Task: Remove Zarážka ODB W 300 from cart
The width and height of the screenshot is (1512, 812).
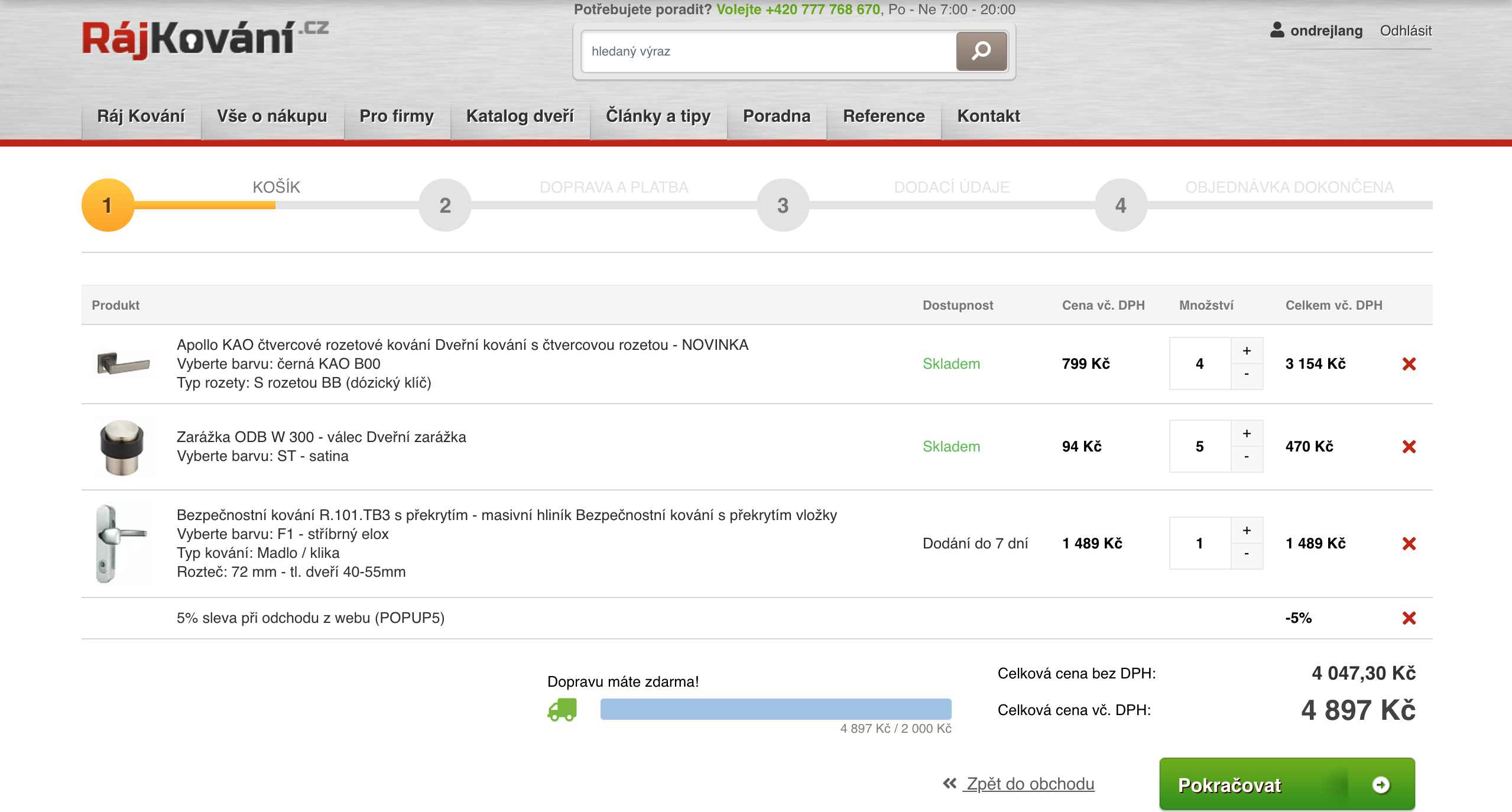Action: click(x=1409, y=447)
